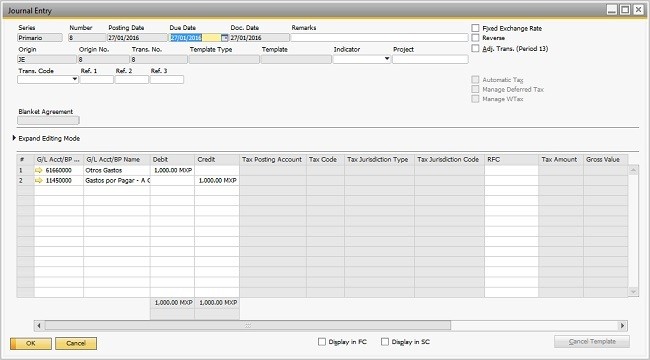This screenshot has height=360, width=650.
Task: Click the Project input field
Action: coord(430,59)
